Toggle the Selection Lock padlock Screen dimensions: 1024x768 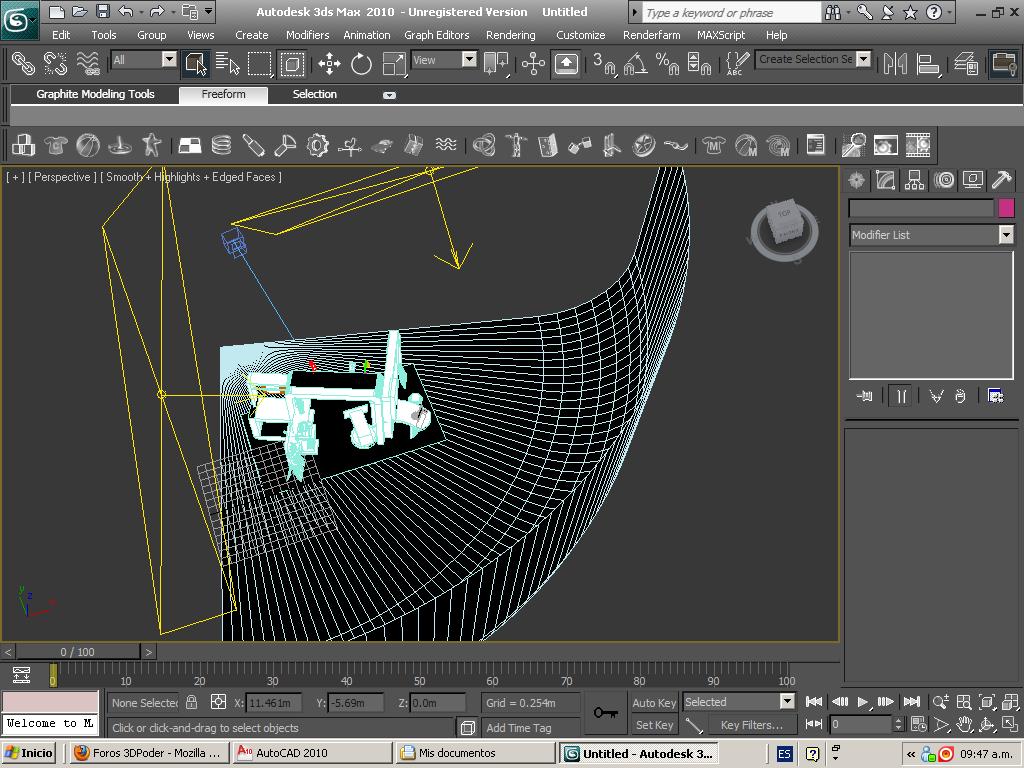pyautogui.click(x=191, y=702)
